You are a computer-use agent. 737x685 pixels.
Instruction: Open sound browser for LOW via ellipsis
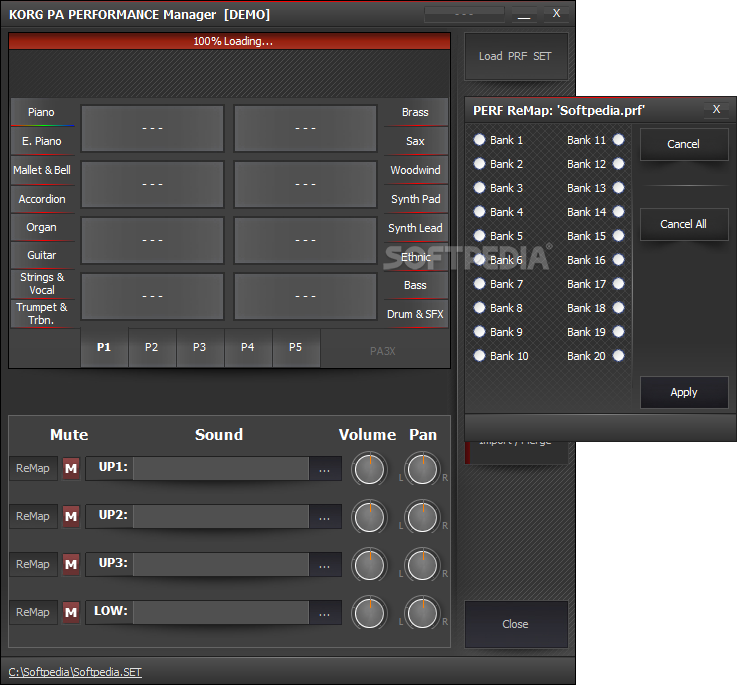(x=325, y=613)
